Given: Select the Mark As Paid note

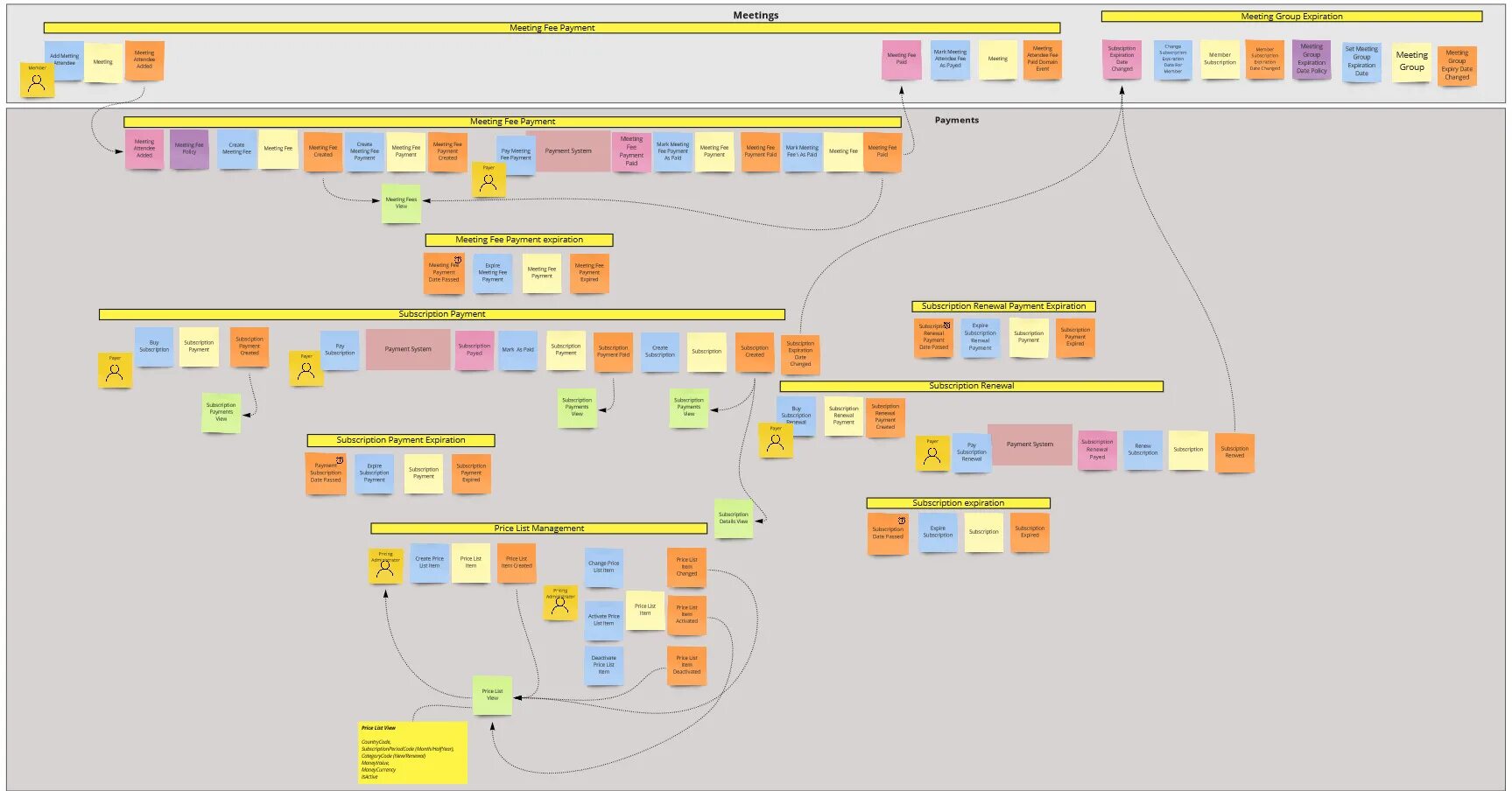Looking at the screenshot, I should 517,350.
